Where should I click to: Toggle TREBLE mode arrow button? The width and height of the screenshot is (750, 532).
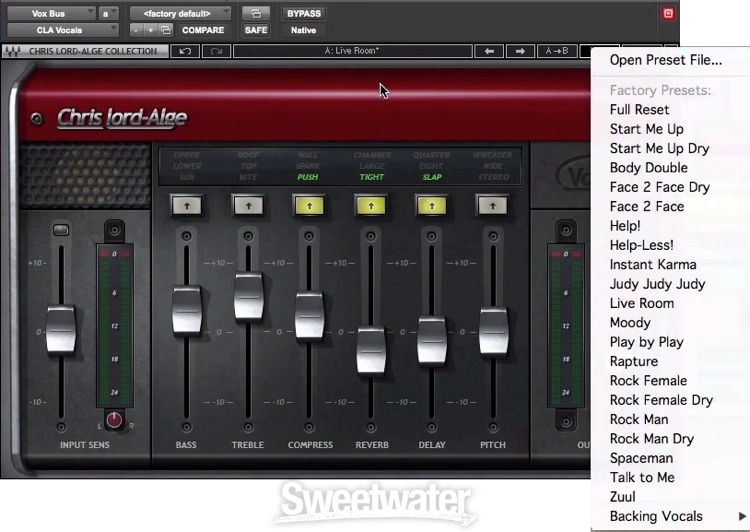click(x=248, y=206)
